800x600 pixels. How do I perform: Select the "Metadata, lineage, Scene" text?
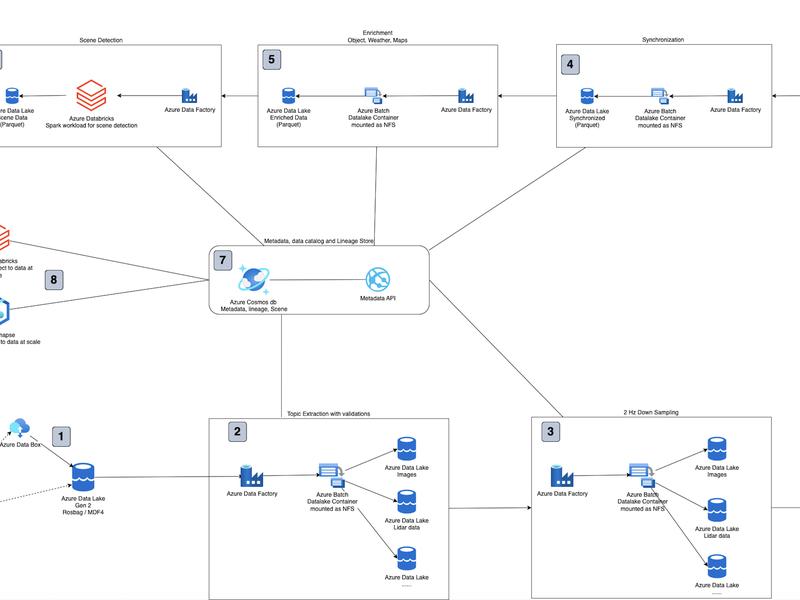pyautogui.click(x=254, y=309)
